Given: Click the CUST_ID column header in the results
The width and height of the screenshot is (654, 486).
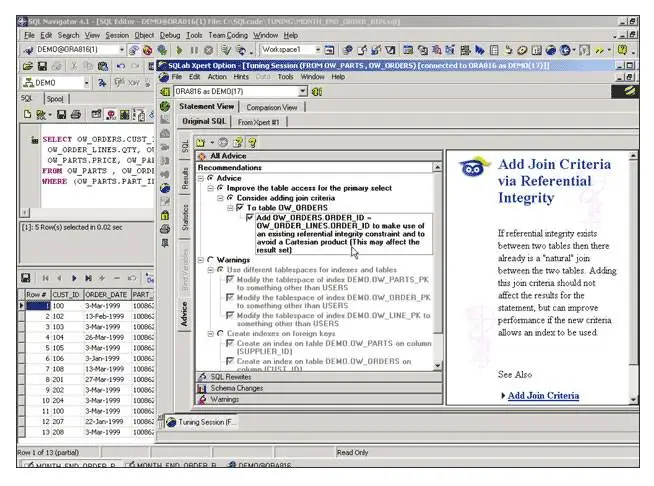Looking at the screenshot, I should click(66, 295).
